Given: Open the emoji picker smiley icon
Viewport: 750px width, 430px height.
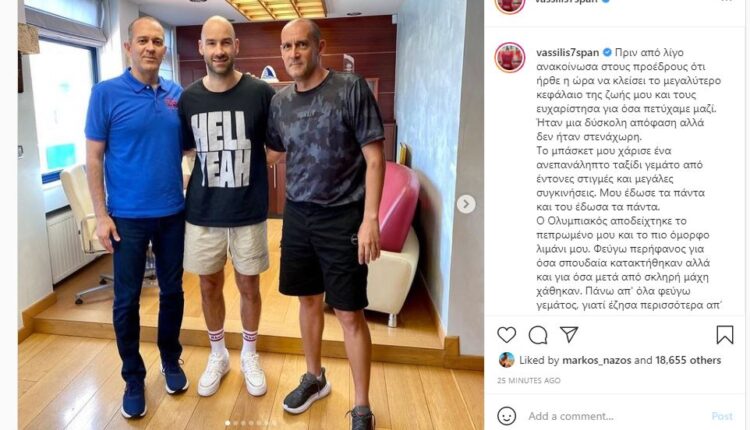Looking at the screenshot, I should pos(507,416).
